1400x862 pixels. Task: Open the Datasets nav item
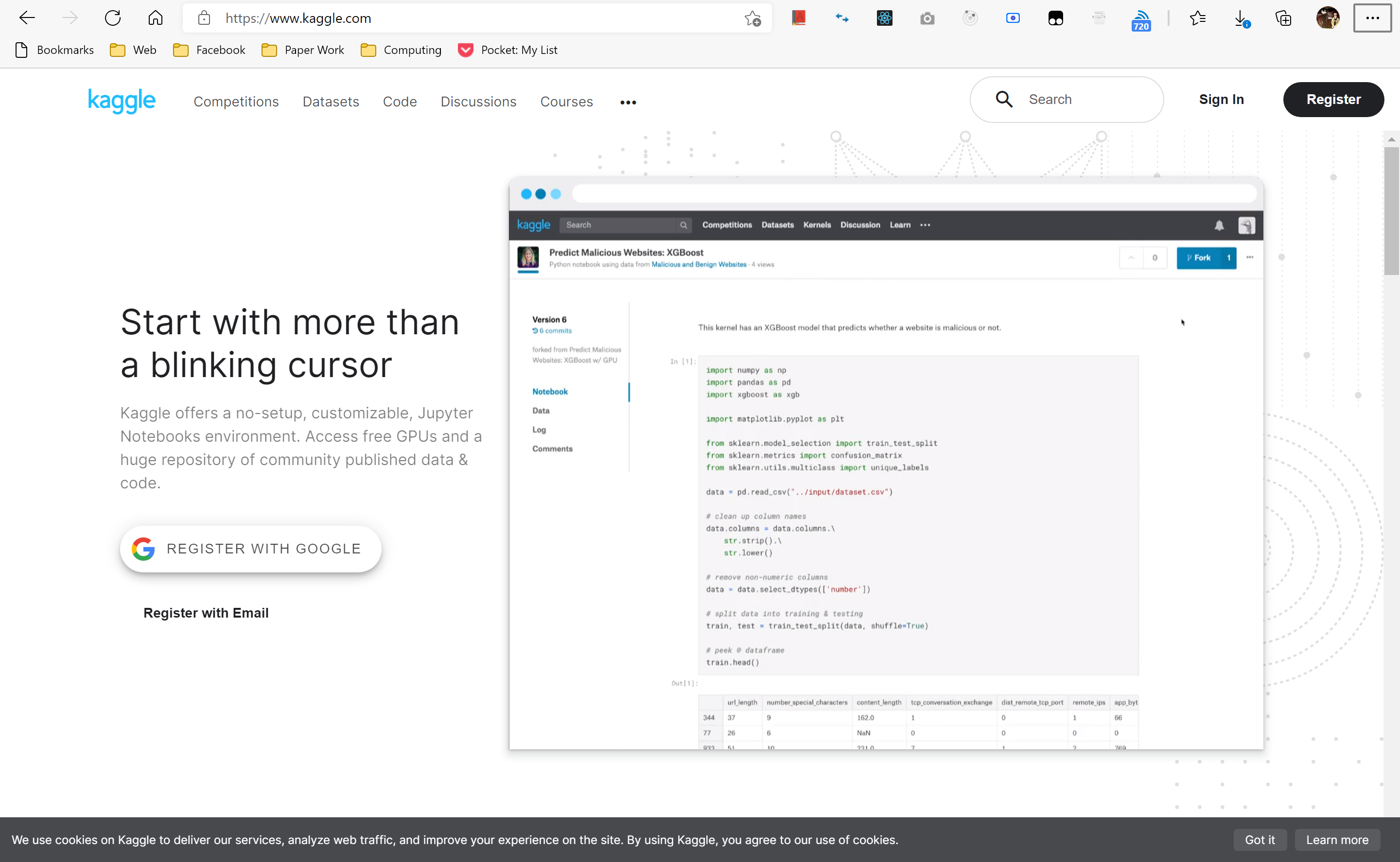(x=331, y=102)
